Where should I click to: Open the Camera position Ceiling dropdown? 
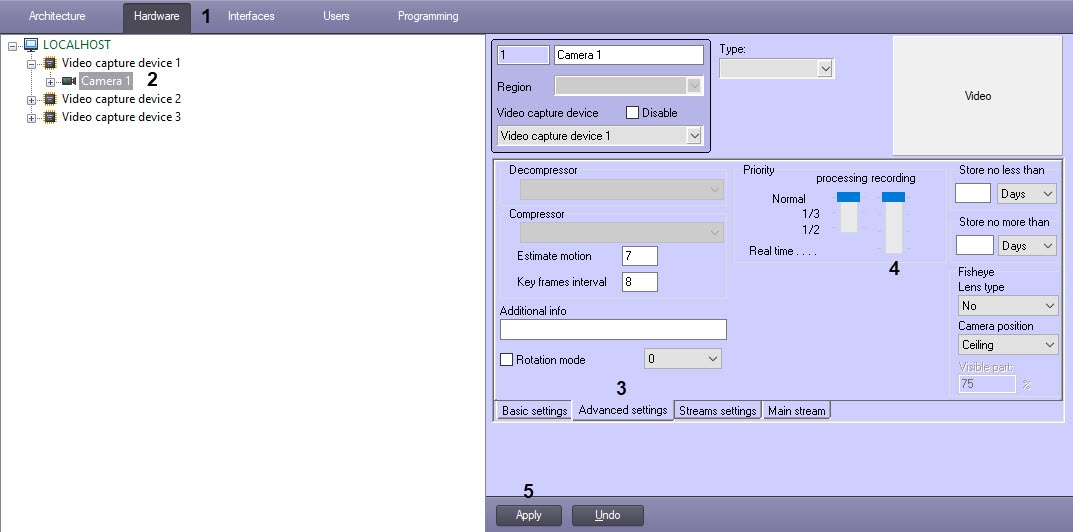coord(1007,344)
